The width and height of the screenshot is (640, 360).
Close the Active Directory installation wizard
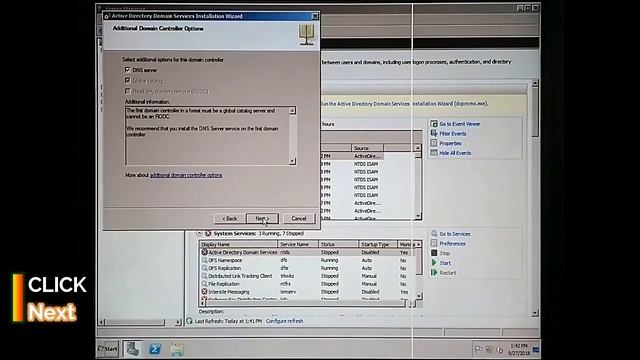[315, 16]
